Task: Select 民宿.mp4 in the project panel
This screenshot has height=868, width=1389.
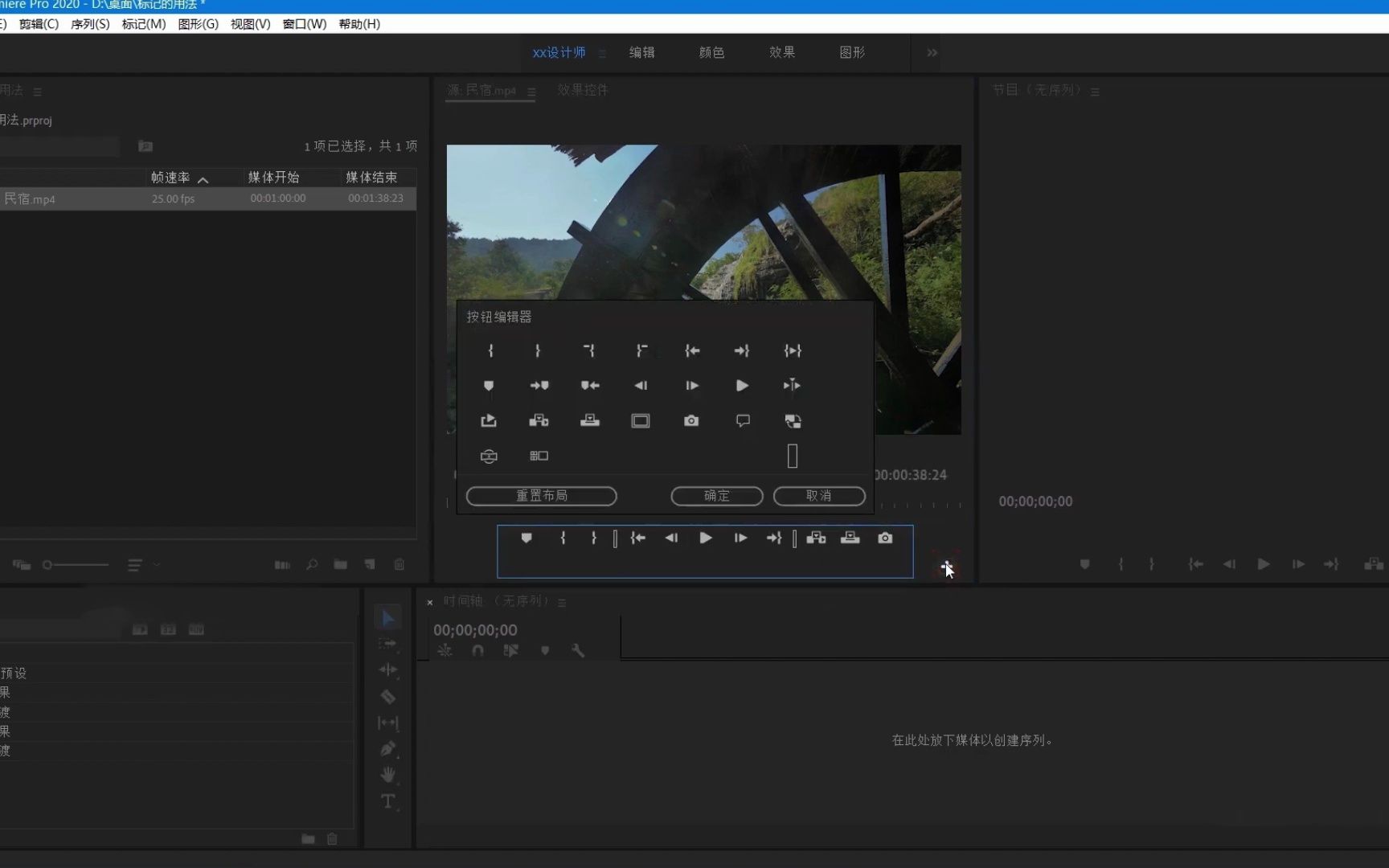Action: (31, 199)
